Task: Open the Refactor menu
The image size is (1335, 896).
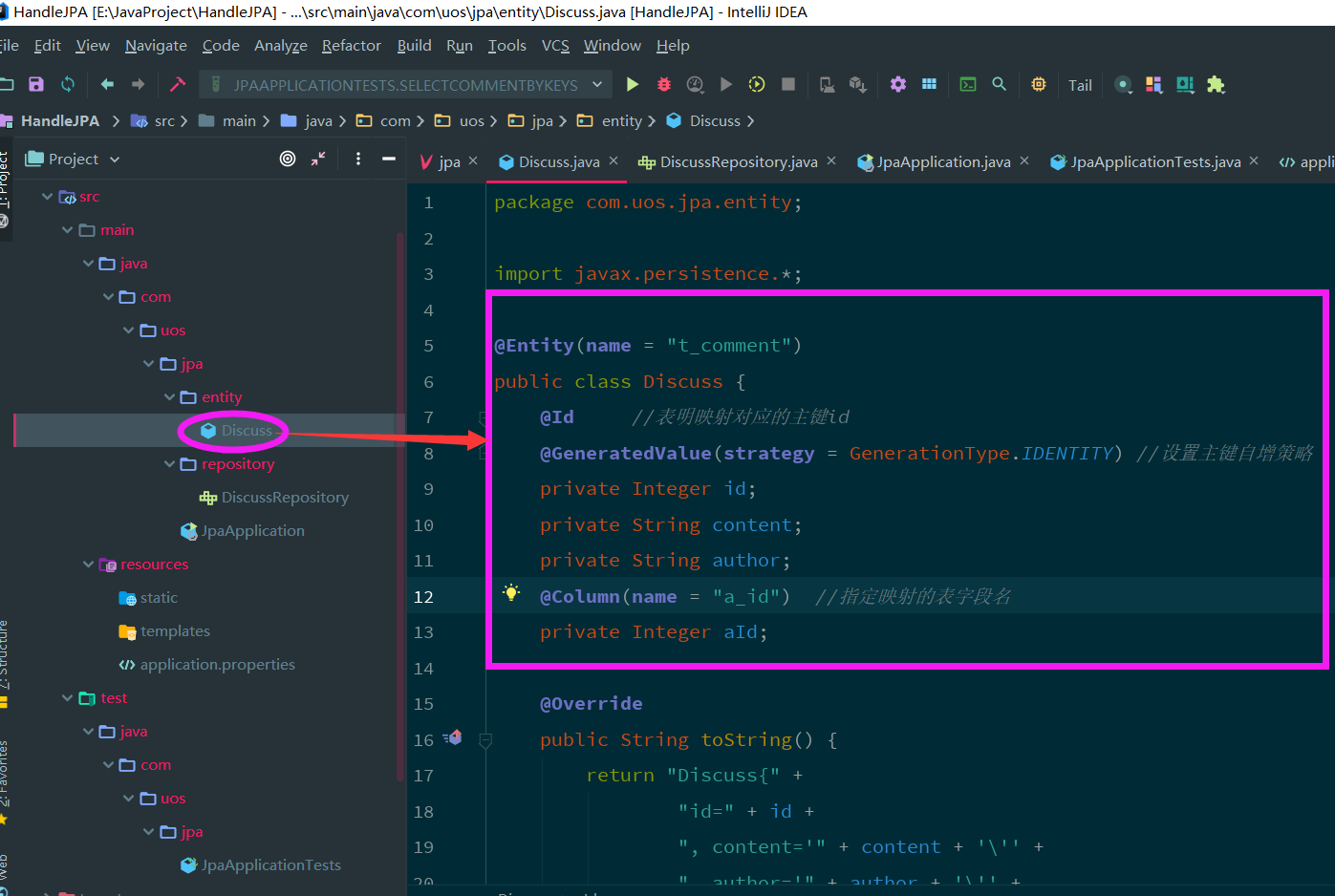Action: pyautogui.click(x=351, y=46)
